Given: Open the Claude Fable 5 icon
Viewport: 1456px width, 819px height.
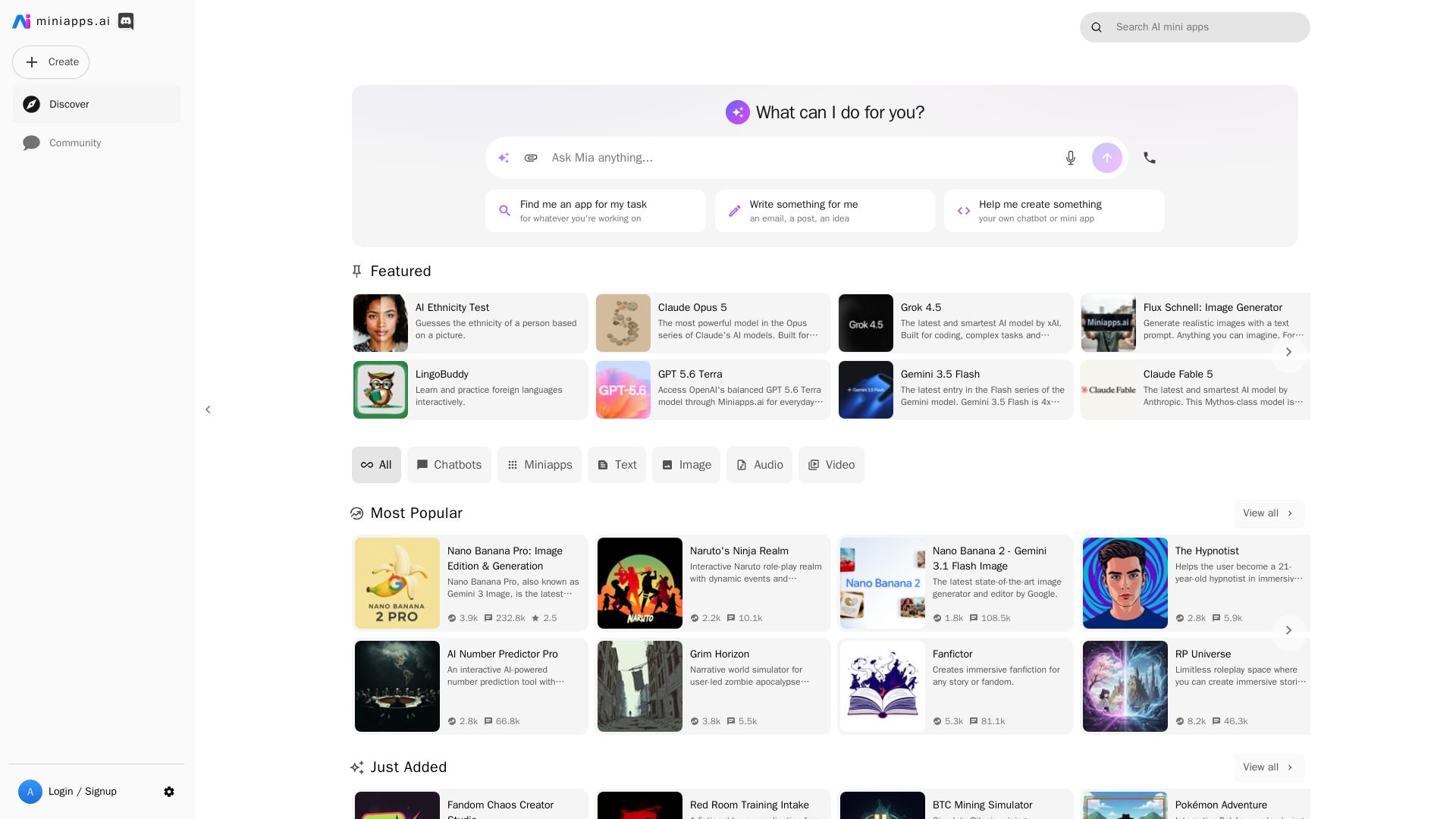Looking at the screenshot, I should [1109, 390].
